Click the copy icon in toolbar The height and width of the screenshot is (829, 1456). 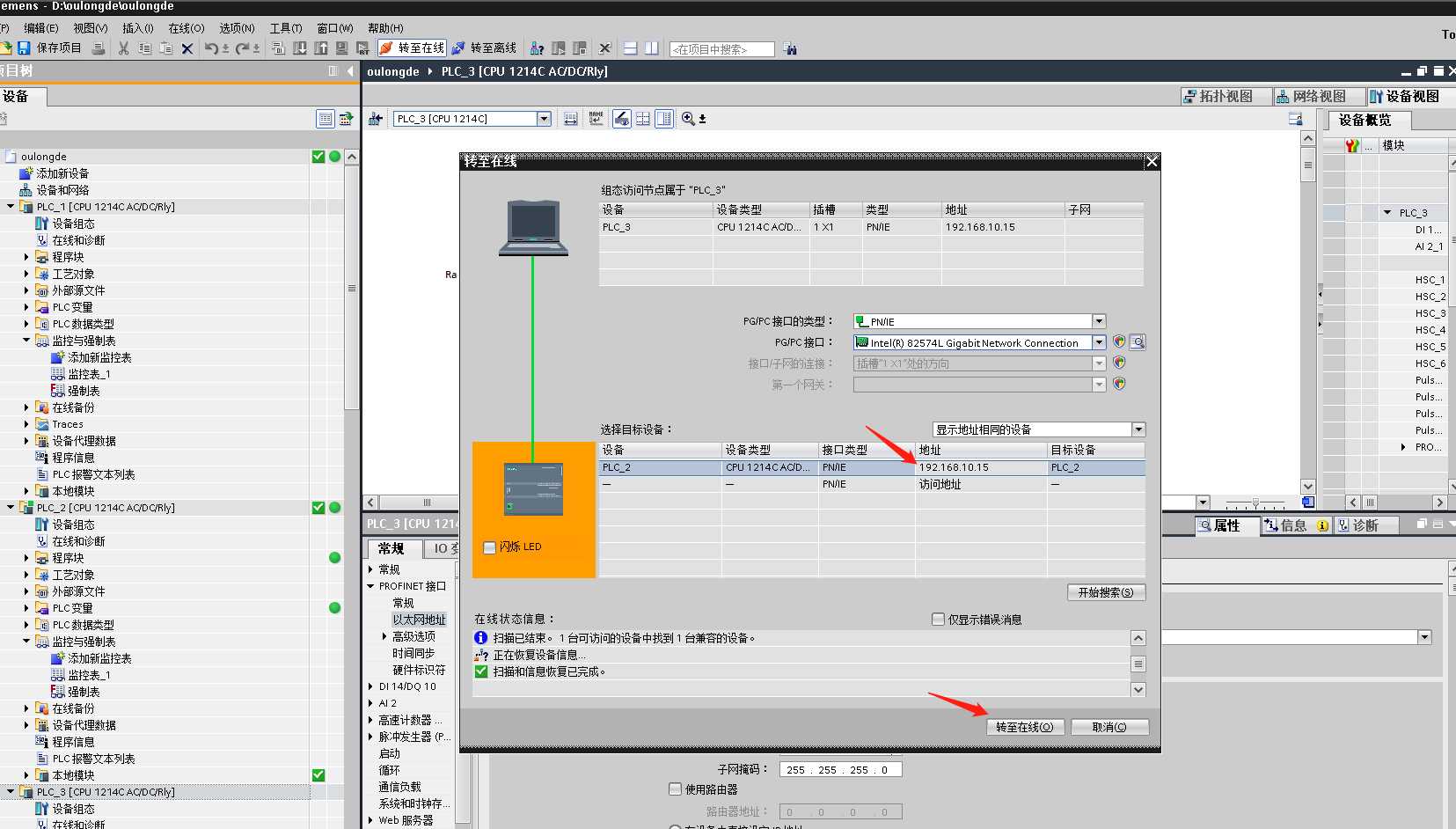pos(145,48)
